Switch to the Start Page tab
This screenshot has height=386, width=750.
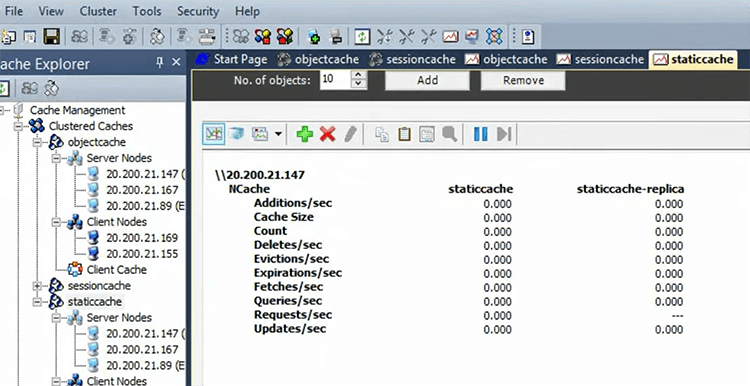232,59
